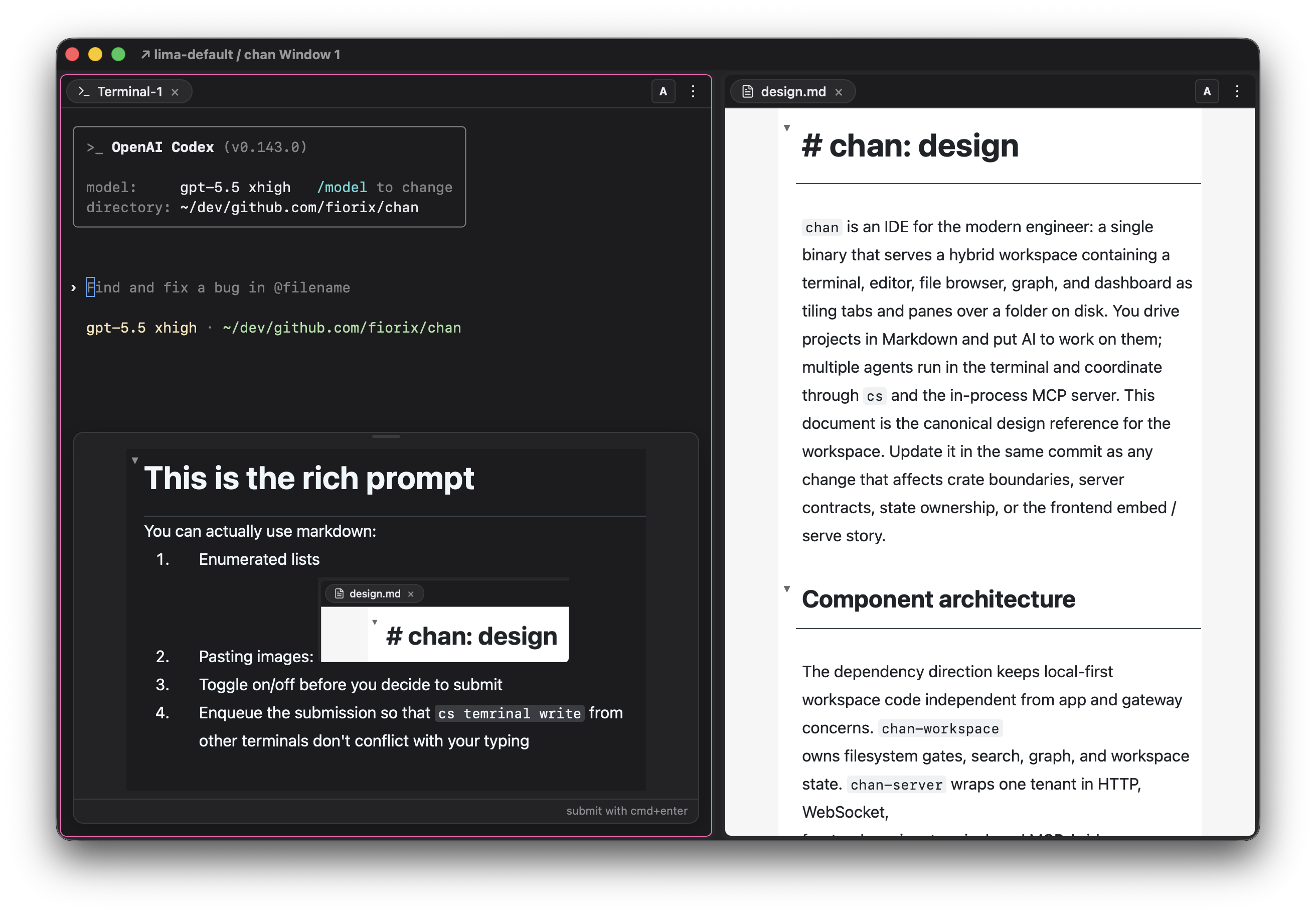Click the window title 'lima-default / chan Window 1'
This screenshot has height=915, width=1316.
pos(246,55)
